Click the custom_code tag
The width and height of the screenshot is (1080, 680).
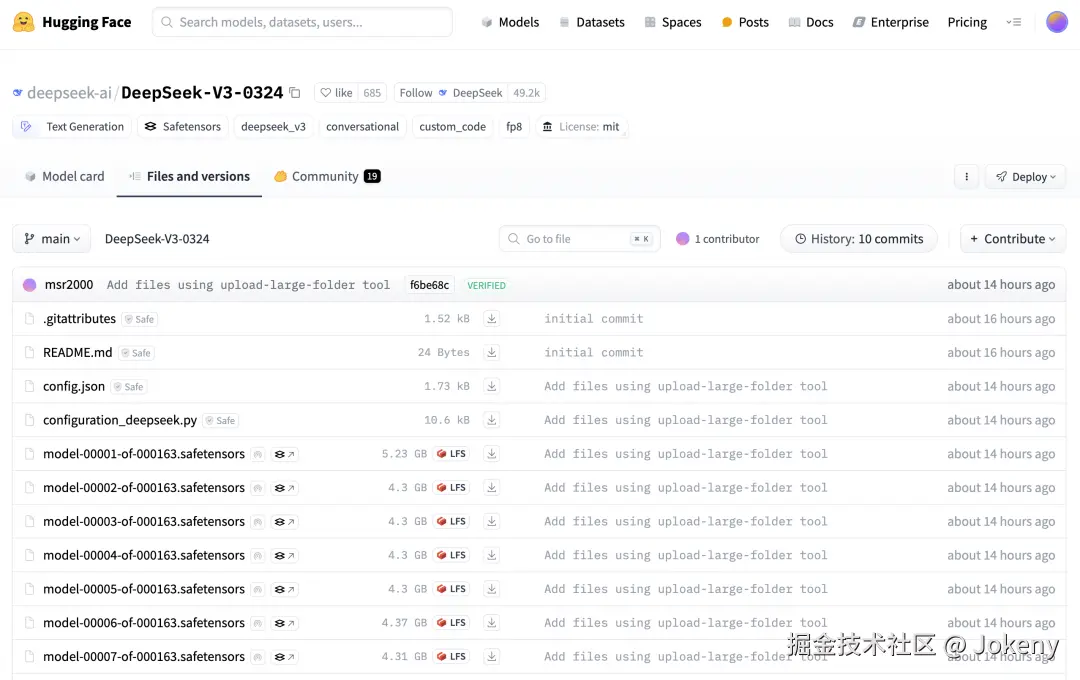click(x=453, y=127)
